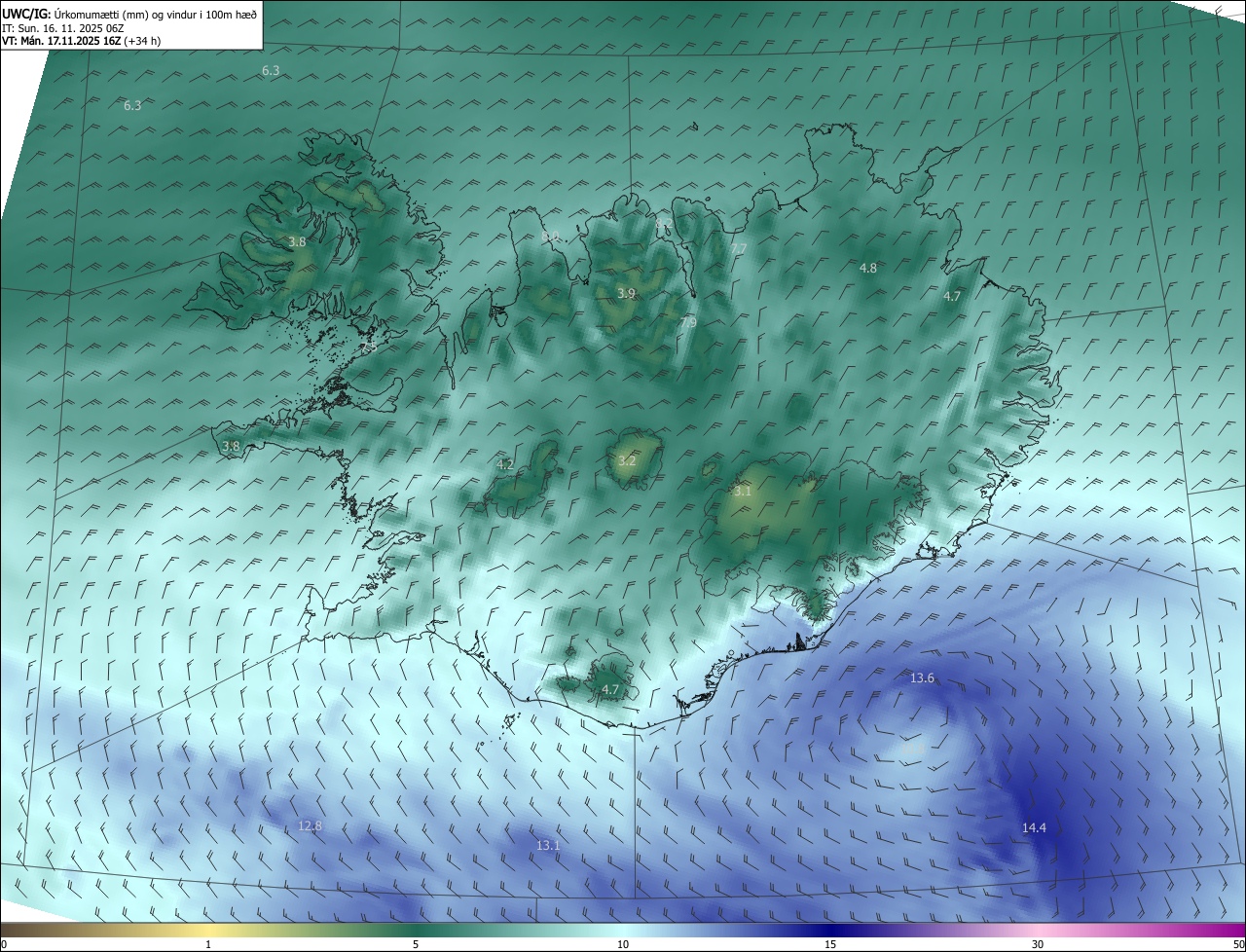Image resolution: width=1246 pixels, height=952 pixels.
Task: Click the 3.9 value label
Action: pos(626,293)
